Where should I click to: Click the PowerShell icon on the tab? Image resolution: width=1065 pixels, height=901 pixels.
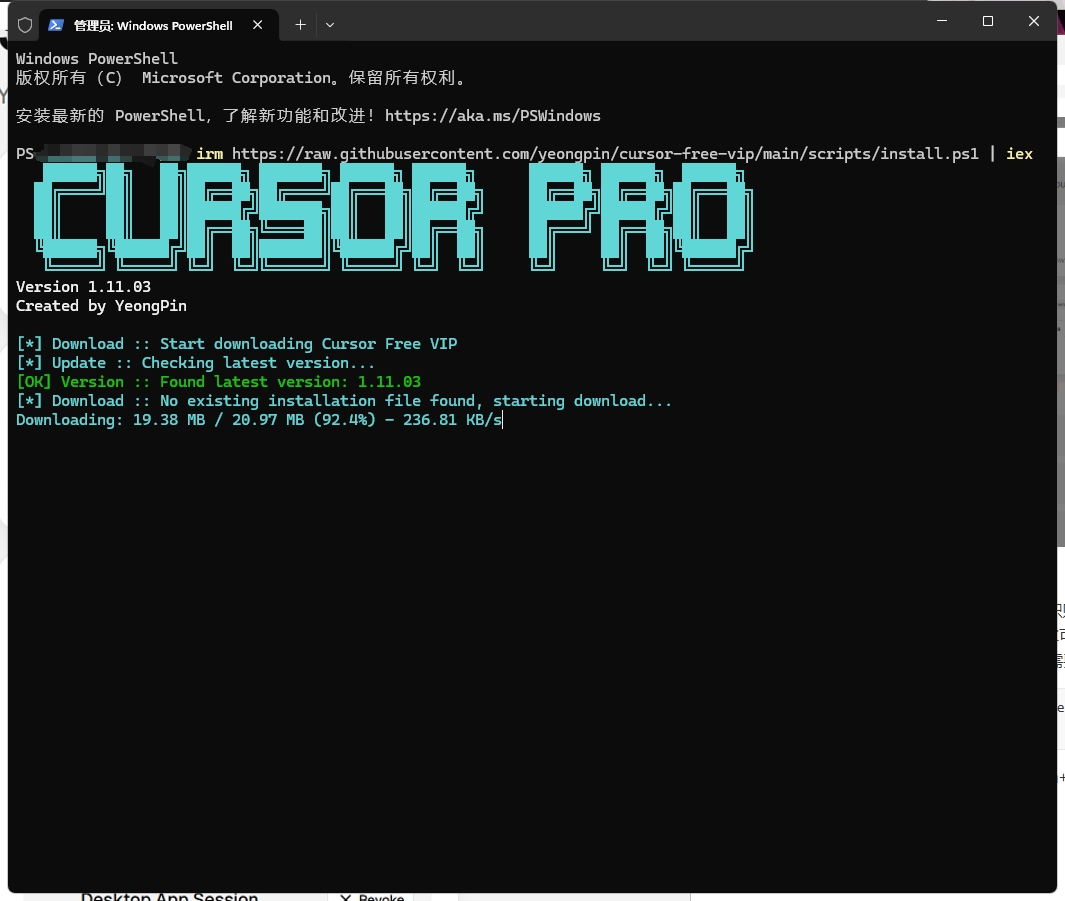click(56, 25)
